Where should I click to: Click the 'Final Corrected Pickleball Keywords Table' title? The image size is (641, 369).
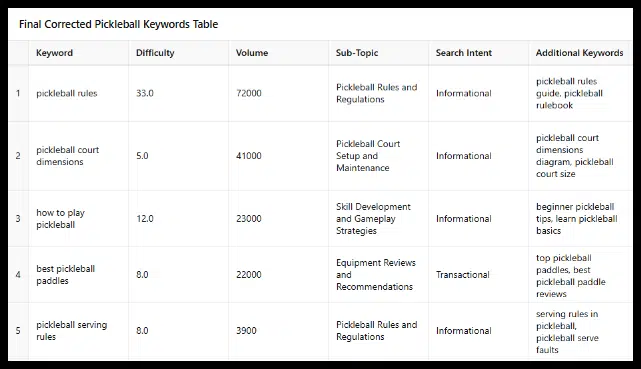(119, 24)
